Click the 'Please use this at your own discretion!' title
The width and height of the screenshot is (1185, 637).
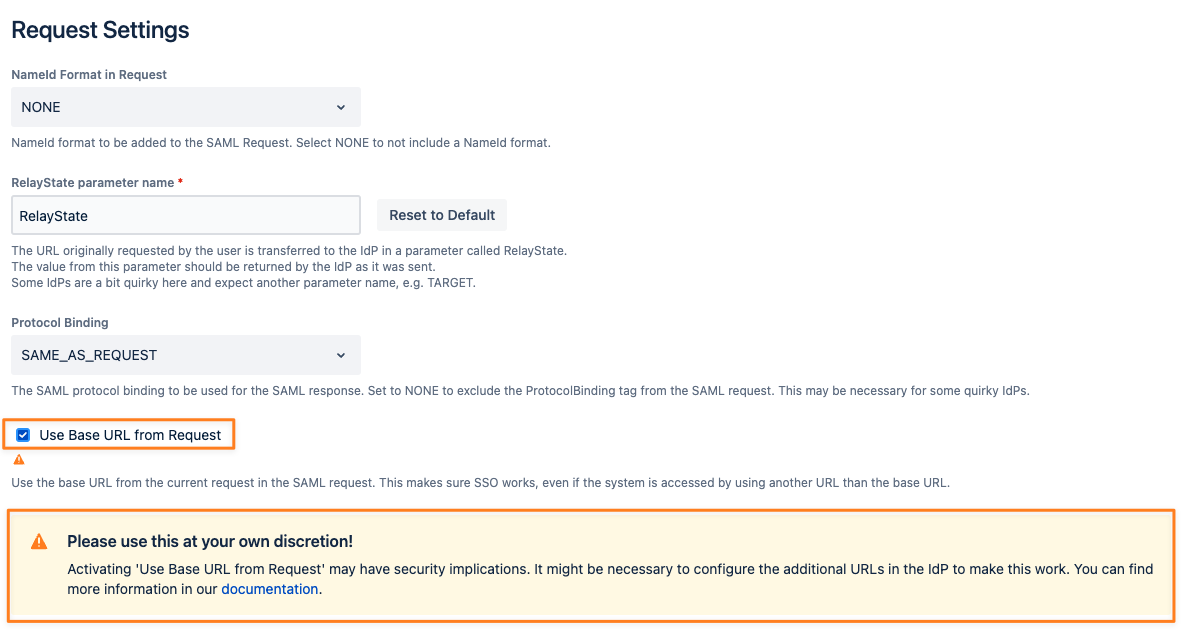click(x=210, y=541)
